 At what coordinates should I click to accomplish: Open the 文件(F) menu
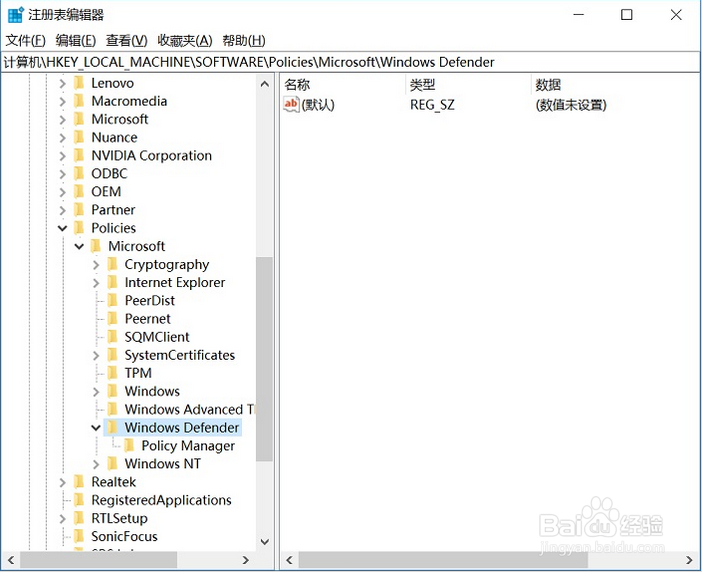click(x=26, y=41)
